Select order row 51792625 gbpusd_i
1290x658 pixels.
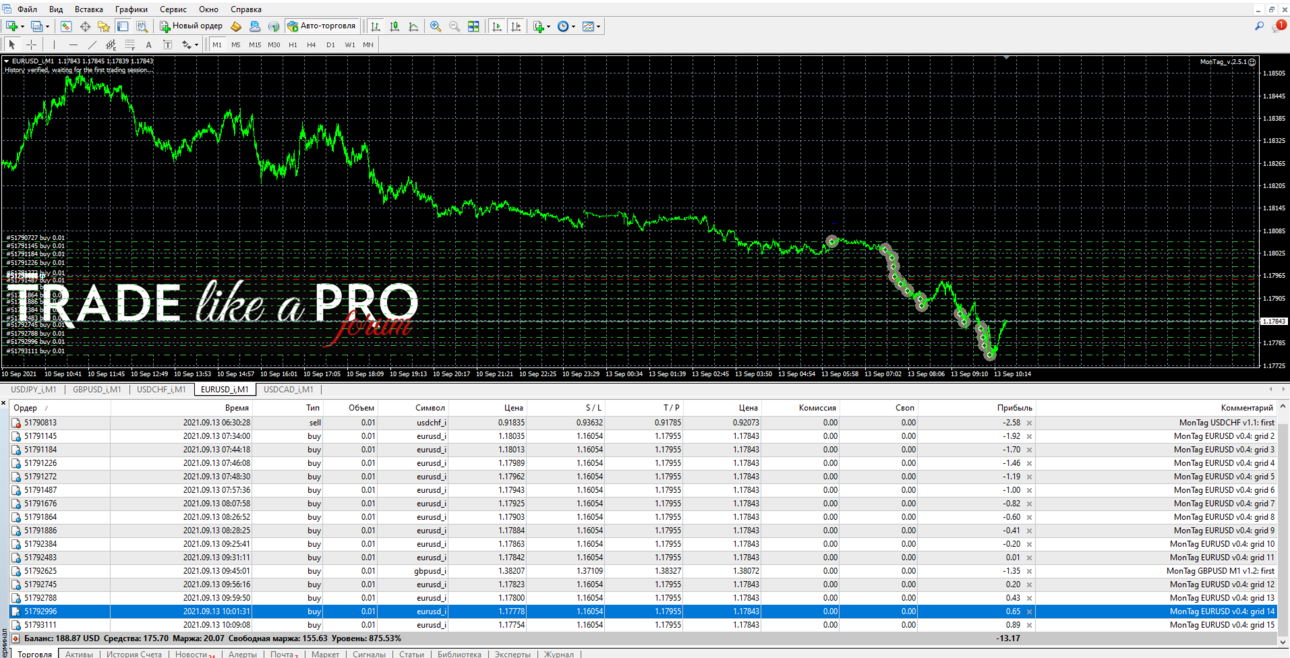[645, 570]
